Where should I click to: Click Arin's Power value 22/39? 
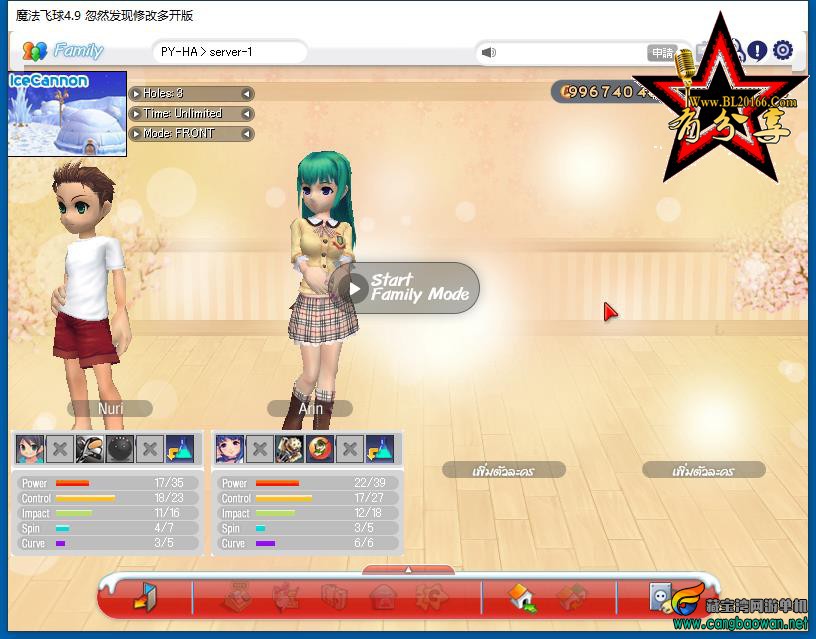pyautogui.click(x=369, y=483)
